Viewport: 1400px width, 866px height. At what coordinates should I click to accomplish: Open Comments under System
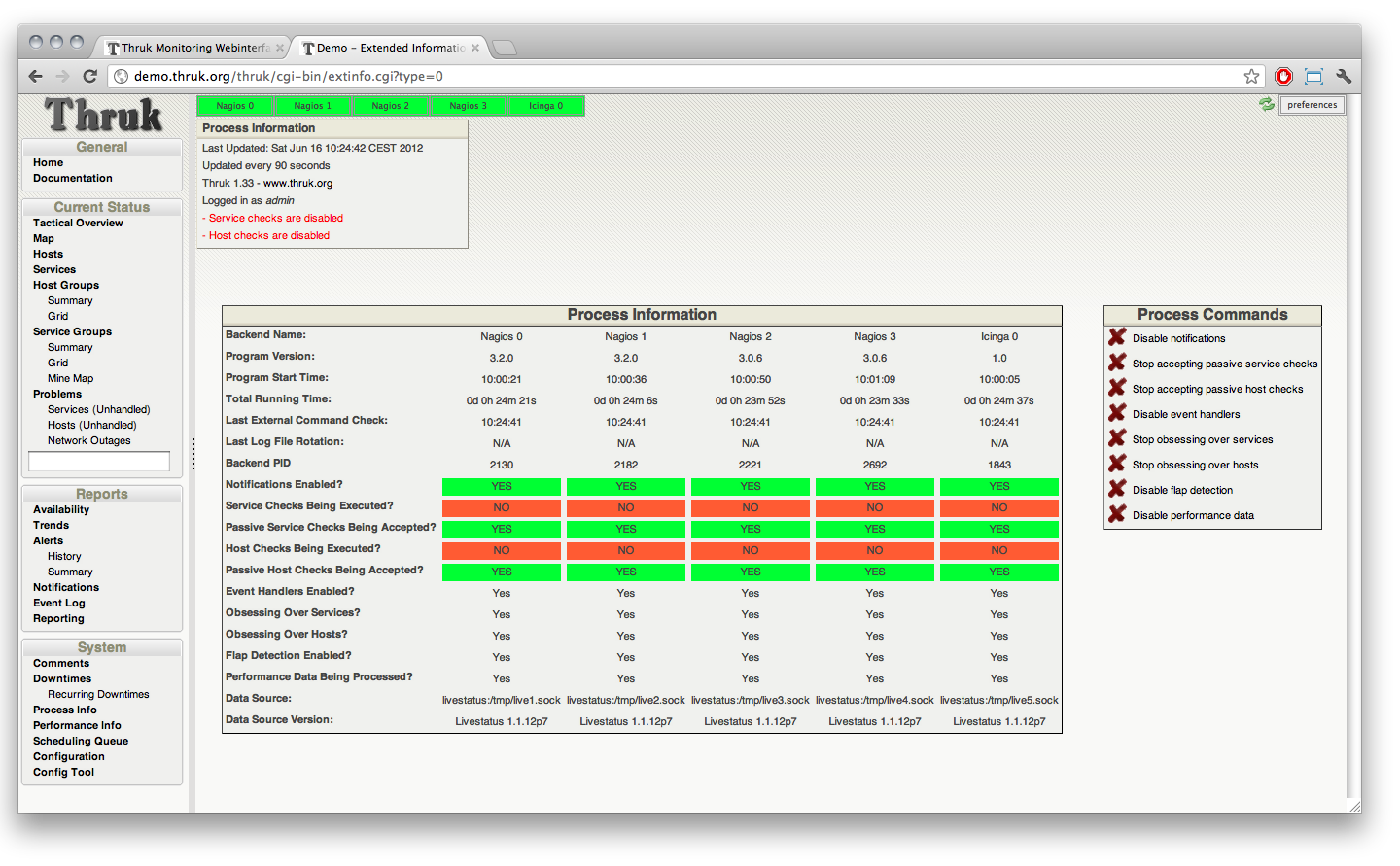[61, 663]
